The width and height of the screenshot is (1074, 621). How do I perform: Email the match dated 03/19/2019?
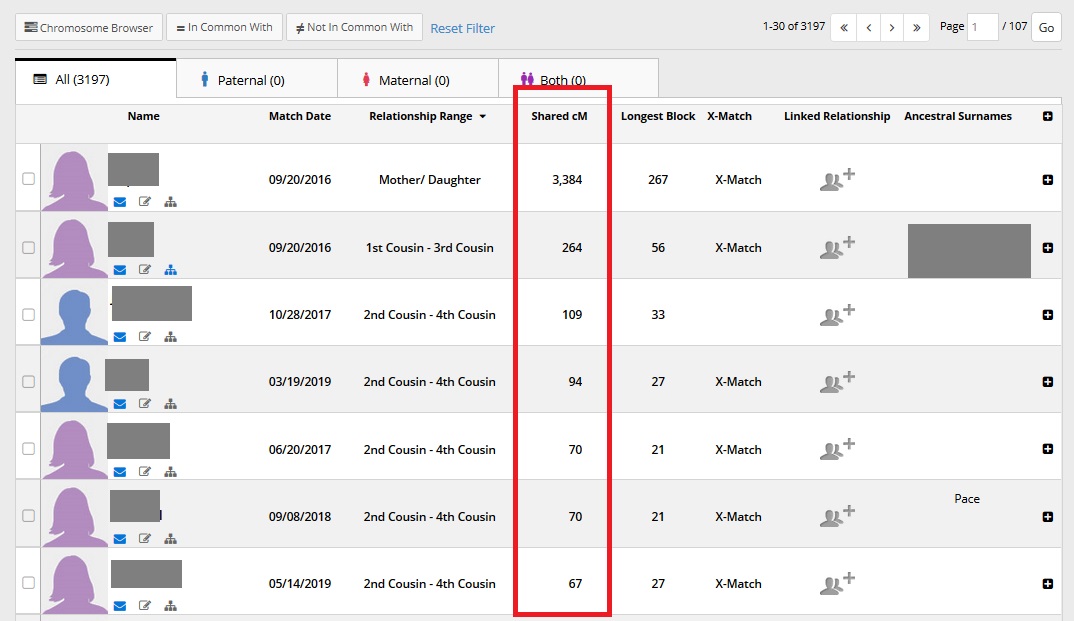tap(120, 404)
